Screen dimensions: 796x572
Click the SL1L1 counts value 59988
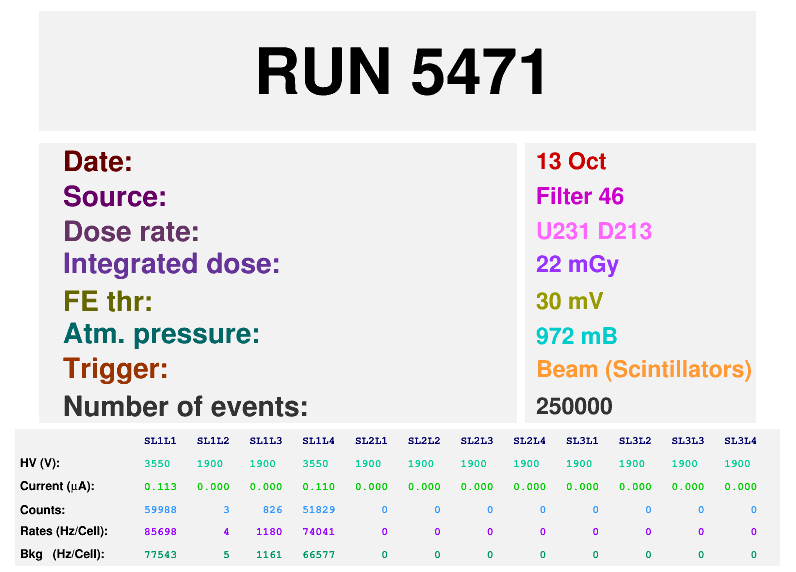[x=160, y=509]
